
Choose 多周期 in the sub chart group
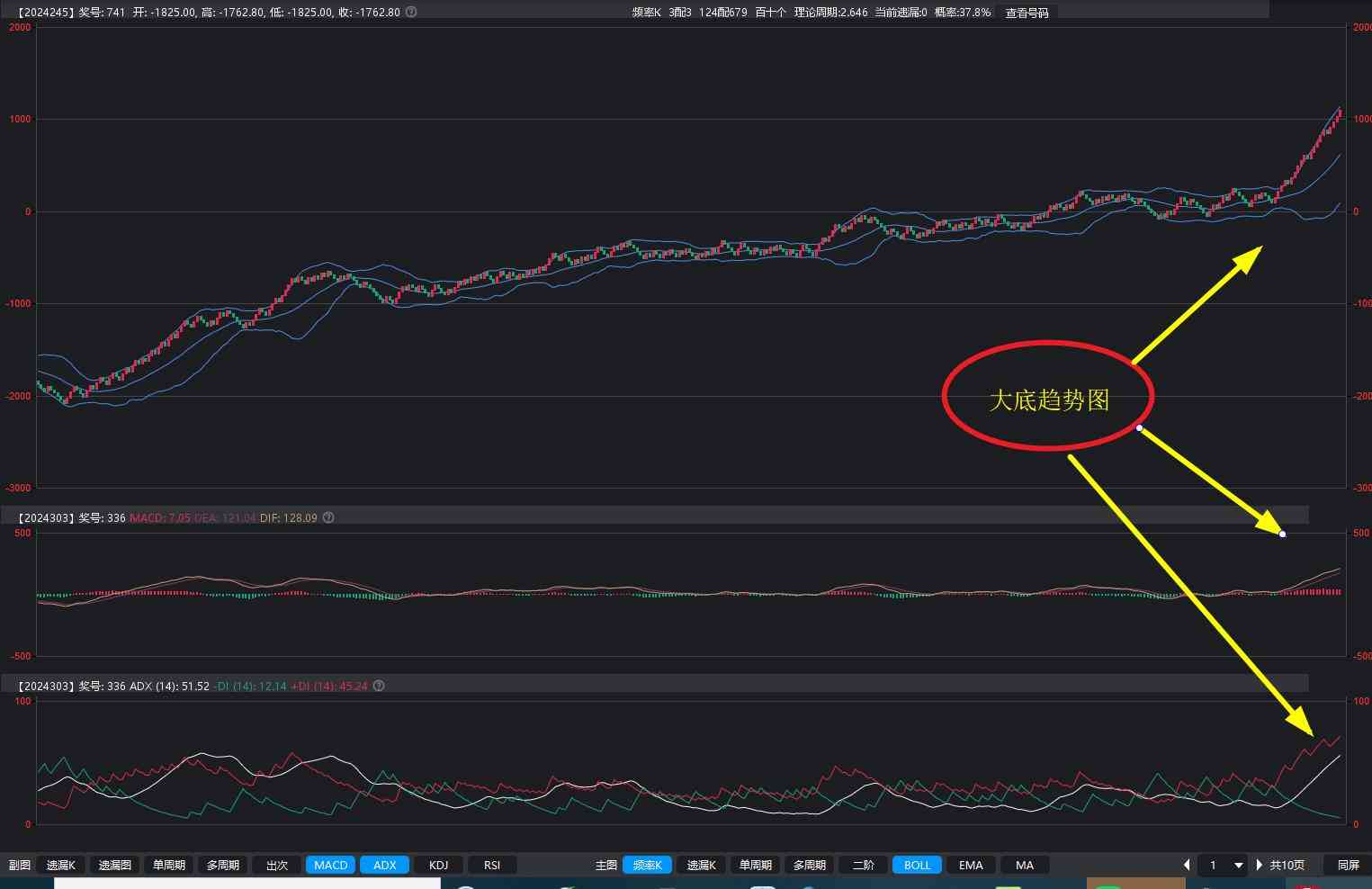coord(222,865)
